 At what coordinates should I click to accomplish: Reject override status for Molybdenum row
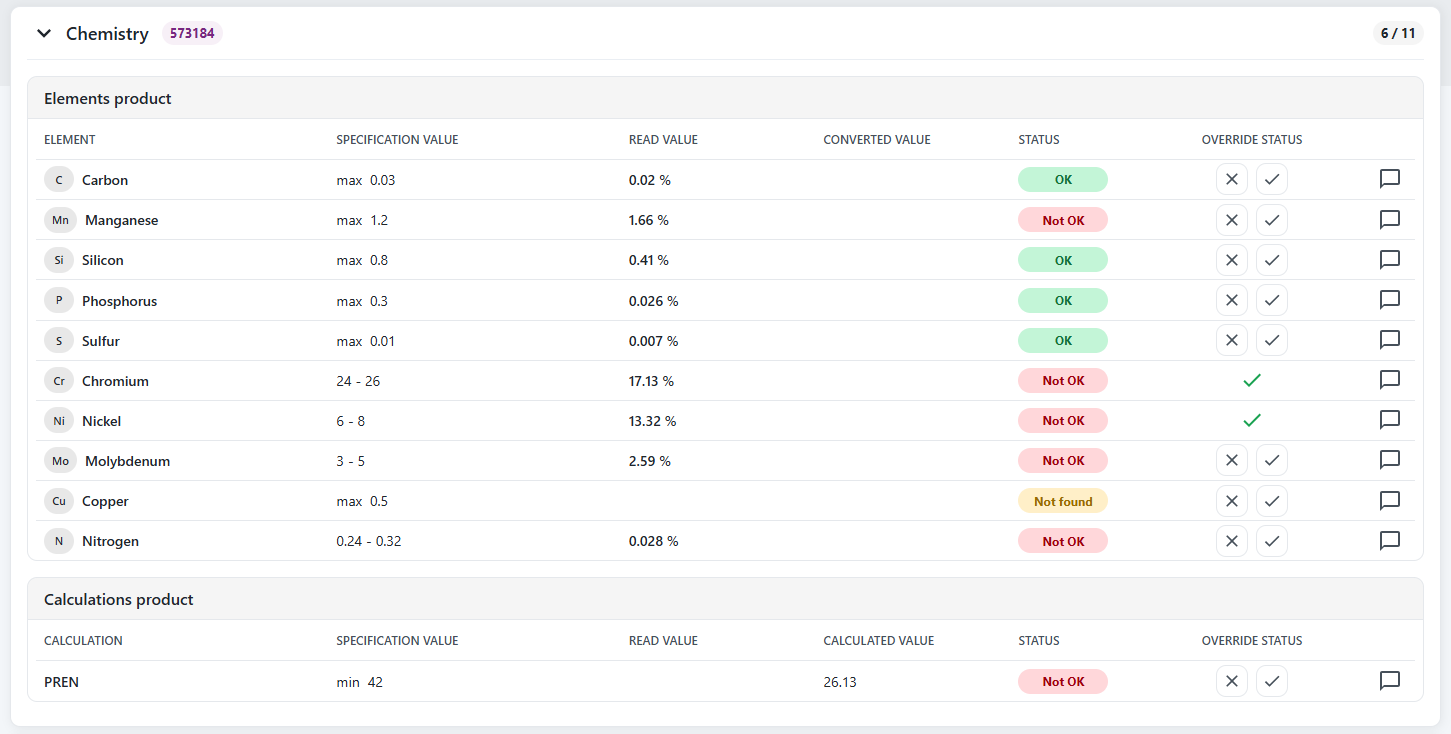[x=1232, y=460]
